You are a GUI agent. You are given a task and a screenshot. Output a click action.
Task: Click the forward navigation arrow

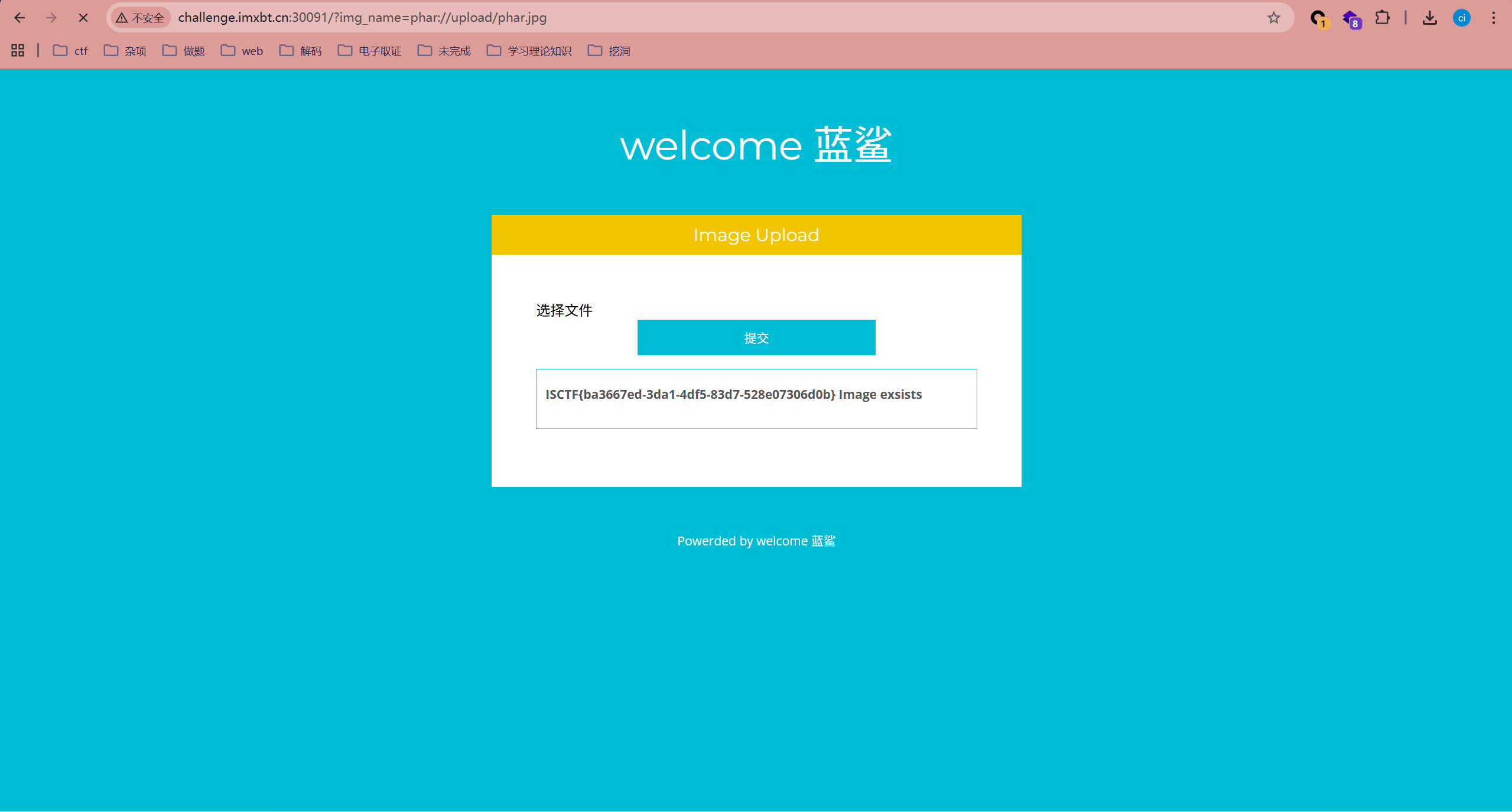51,18
